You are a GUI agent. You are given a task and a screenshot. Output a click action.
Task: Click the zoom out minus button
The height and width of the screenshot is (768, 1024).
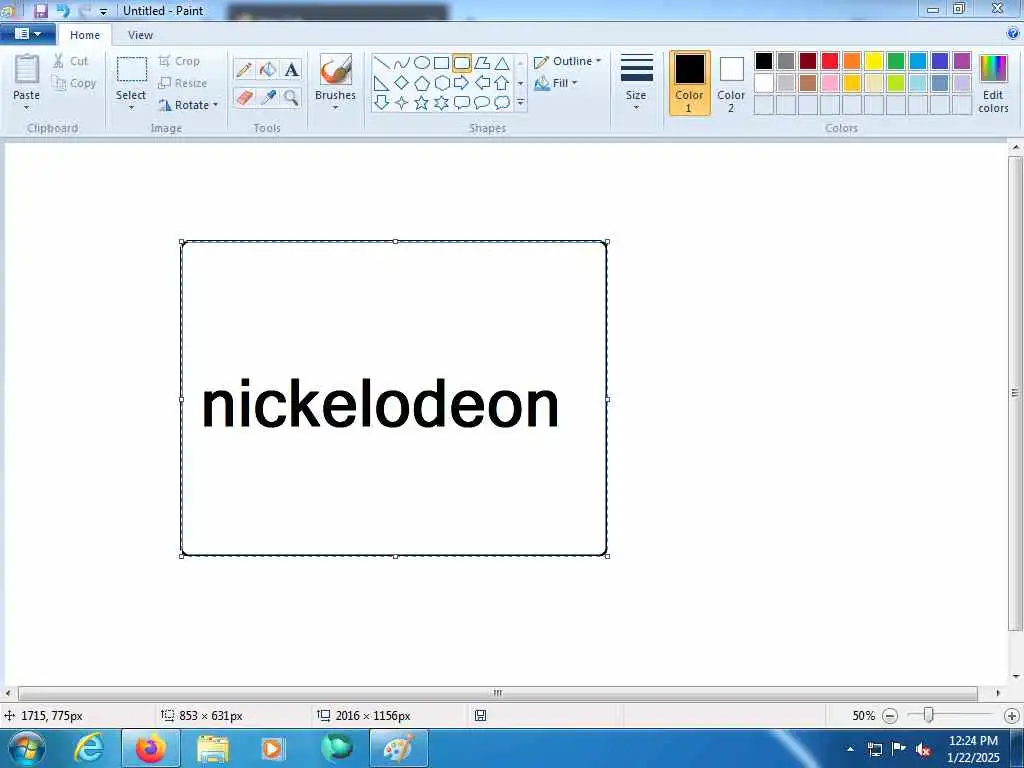tap(889, 716)
